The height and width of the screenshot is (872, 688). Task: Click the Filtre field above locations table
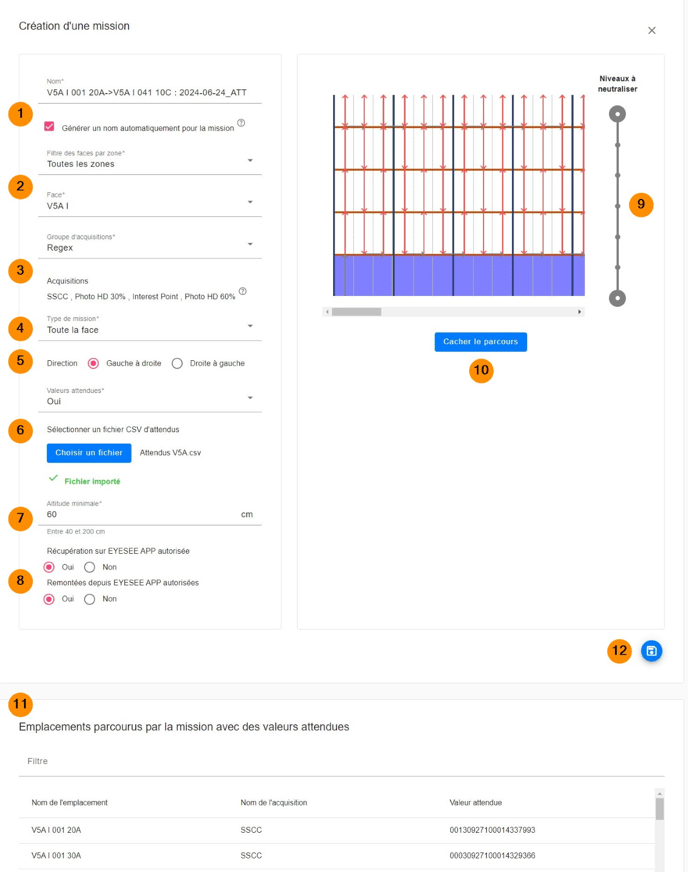click(x=340, y=762)
